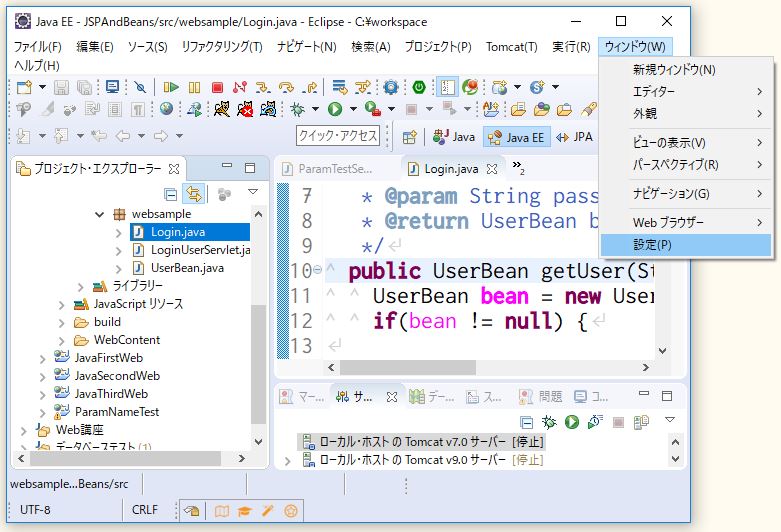Collapse the fold marker at line 10

[317, 270]
